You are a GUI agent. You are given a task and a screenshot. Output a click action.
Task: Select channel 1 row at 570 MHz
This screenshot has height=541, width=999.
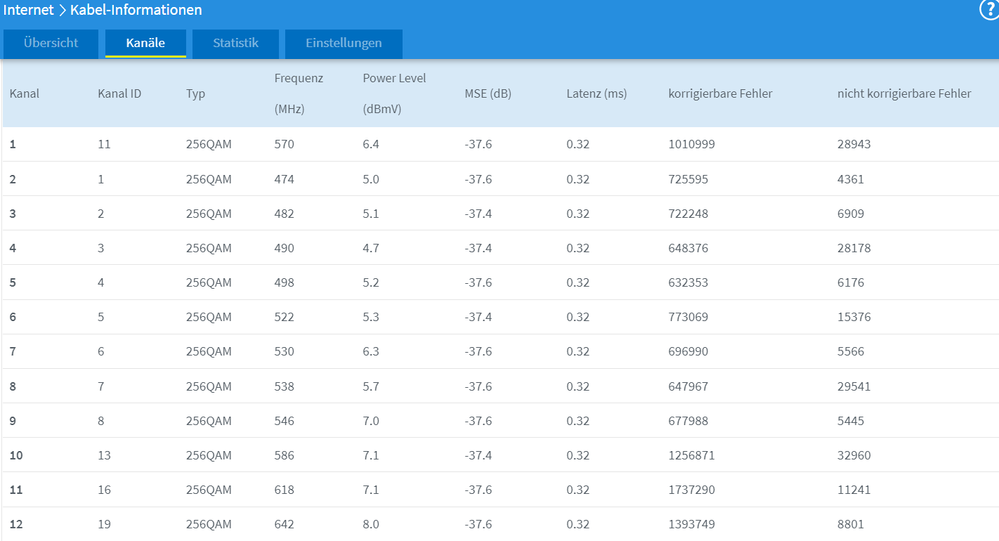click(x=500, y=144)
